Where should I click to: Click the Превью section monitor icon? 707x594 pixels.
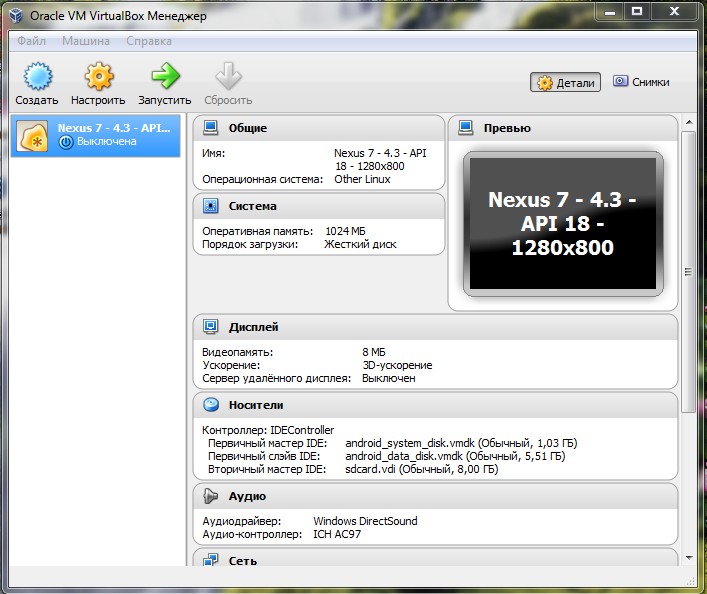tap(466, 128)
